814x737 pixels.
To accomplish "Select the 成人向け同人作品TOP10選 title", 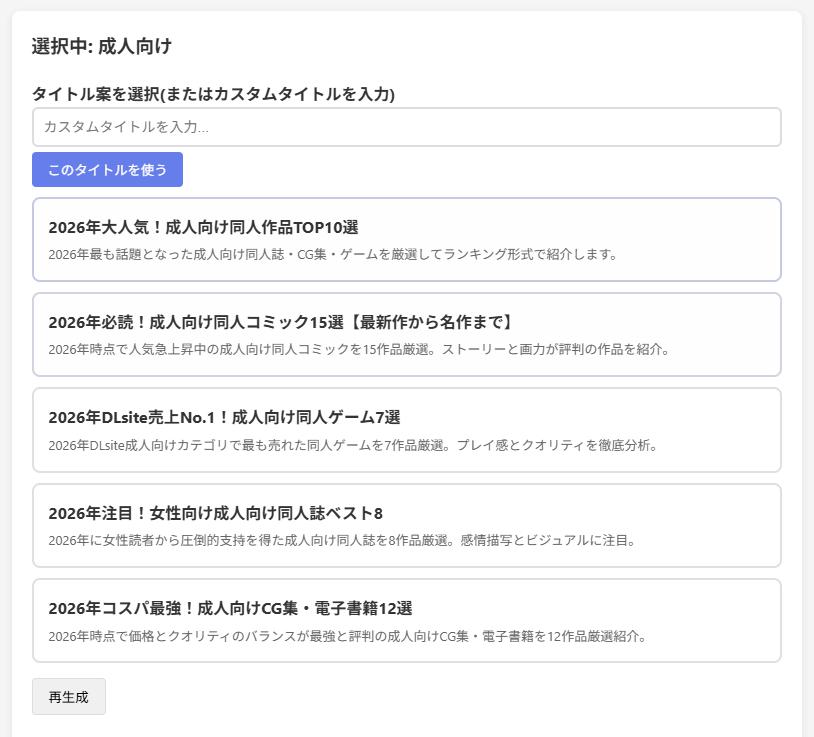I will point(203,227).
